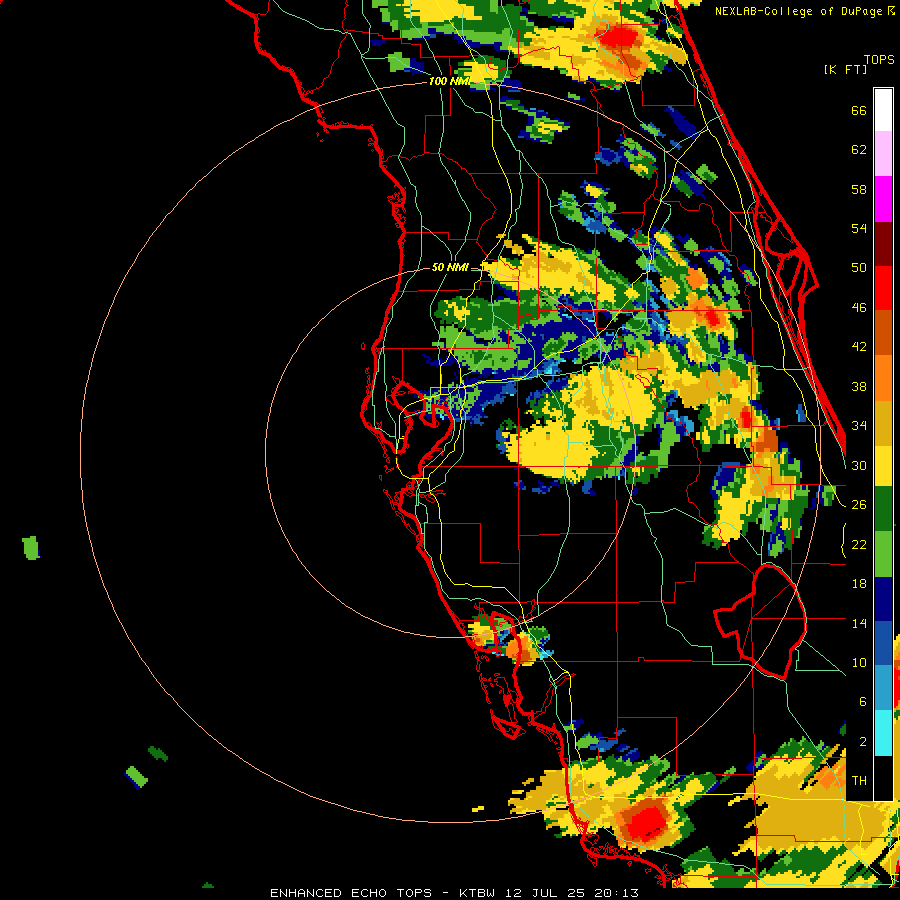
Task: Select the 38 legend value
Action: [859, 386]
